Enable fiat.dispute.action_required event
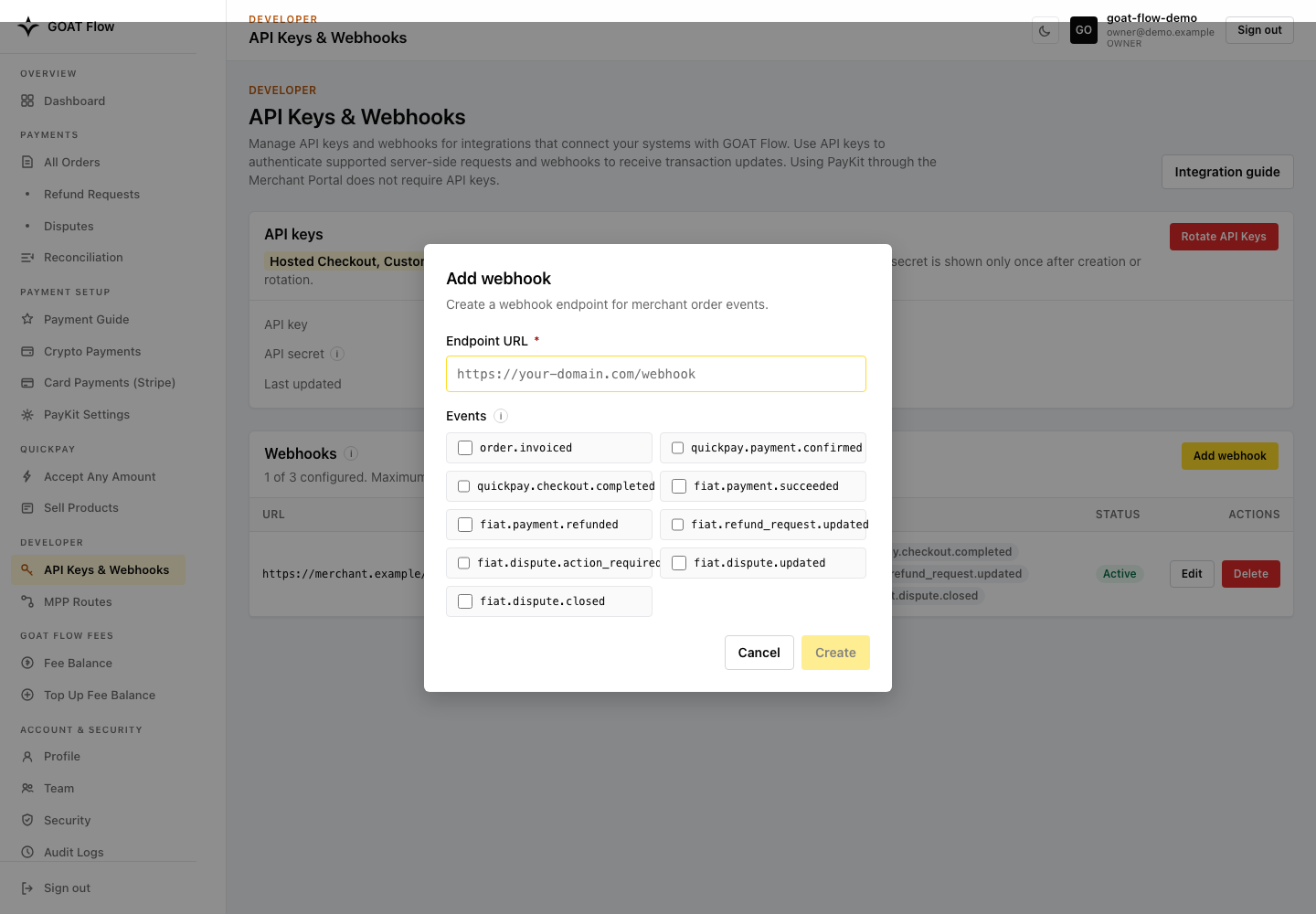 (463, 563)
